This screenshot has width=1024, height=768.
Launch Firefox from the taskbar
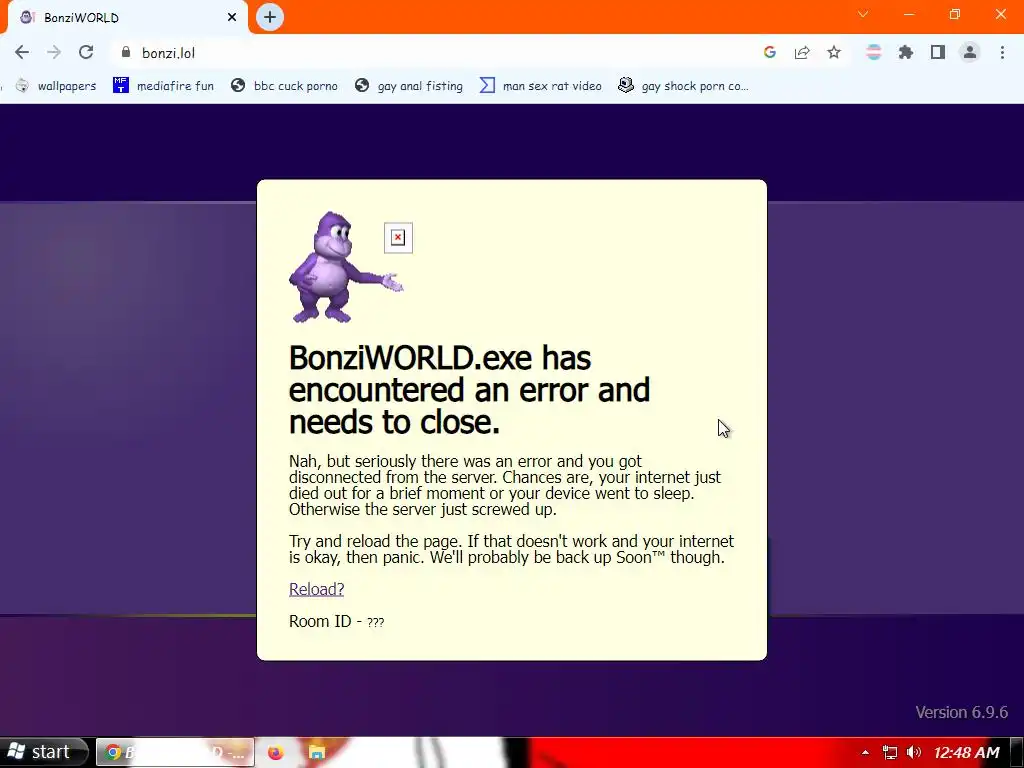(x=276, y=752)
